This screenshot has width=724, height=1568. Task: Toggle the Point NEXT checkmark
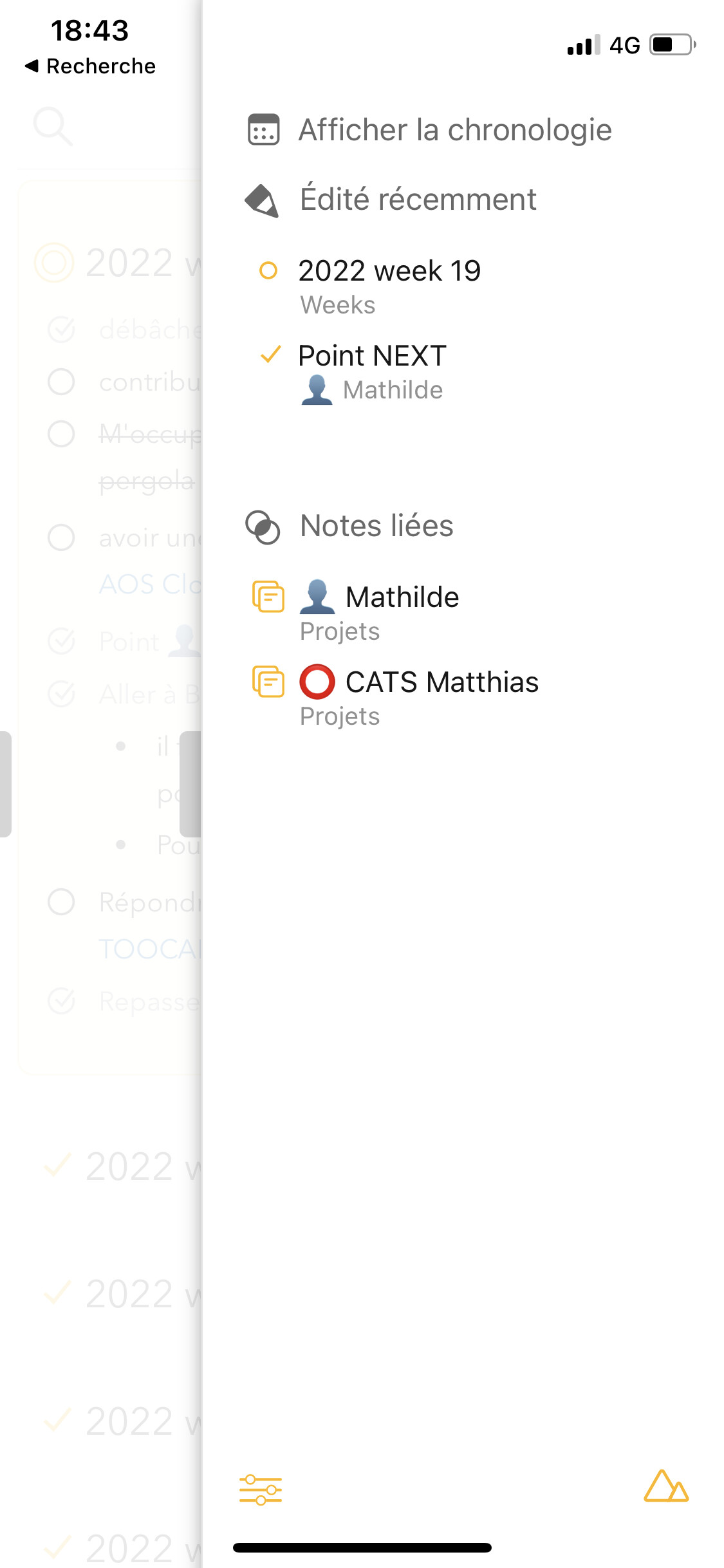270,354
